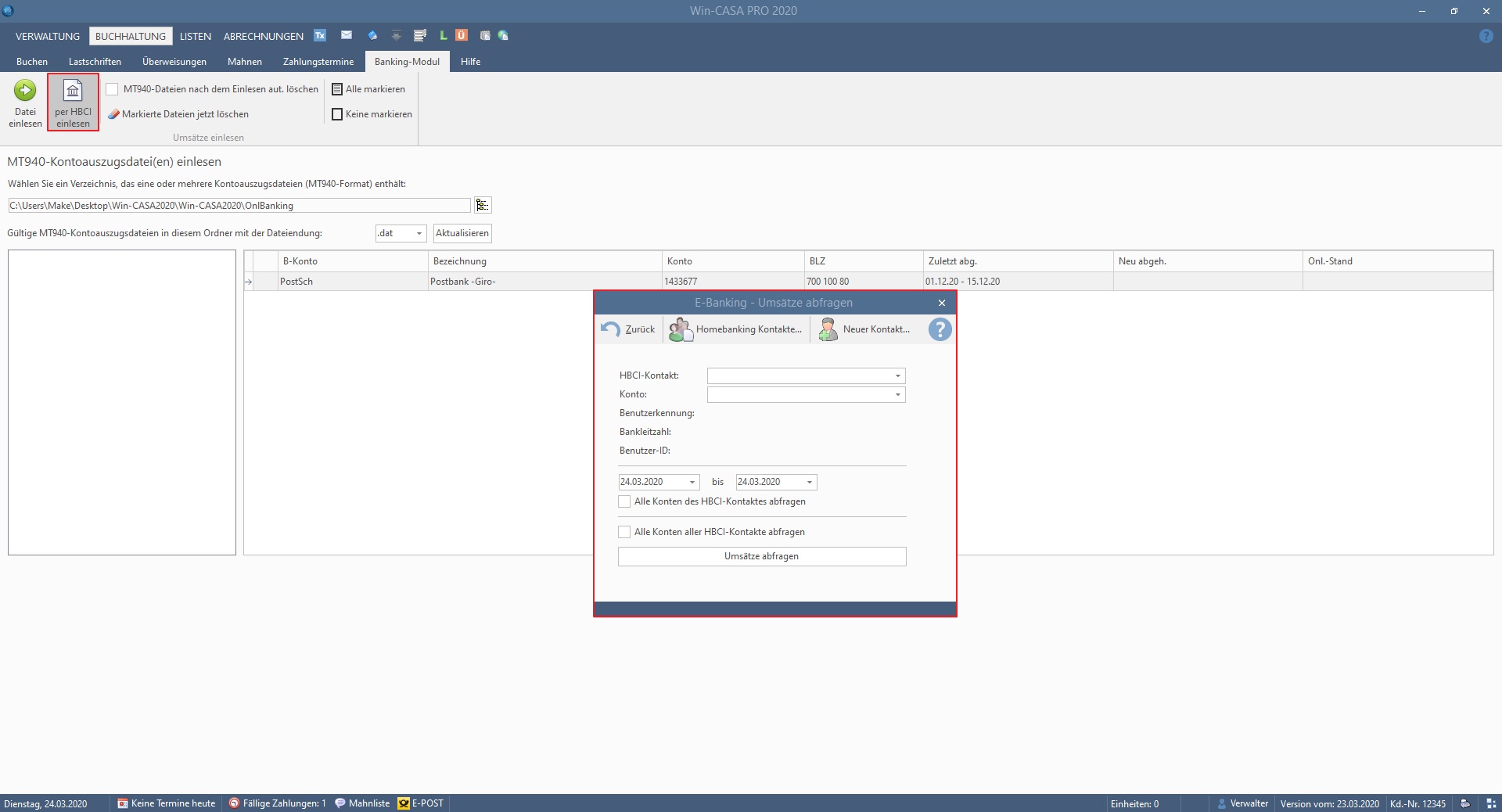Enable MT940-Dateien auto-delete checkbox
1502x812 pixels.
click(x=113, y=89)
